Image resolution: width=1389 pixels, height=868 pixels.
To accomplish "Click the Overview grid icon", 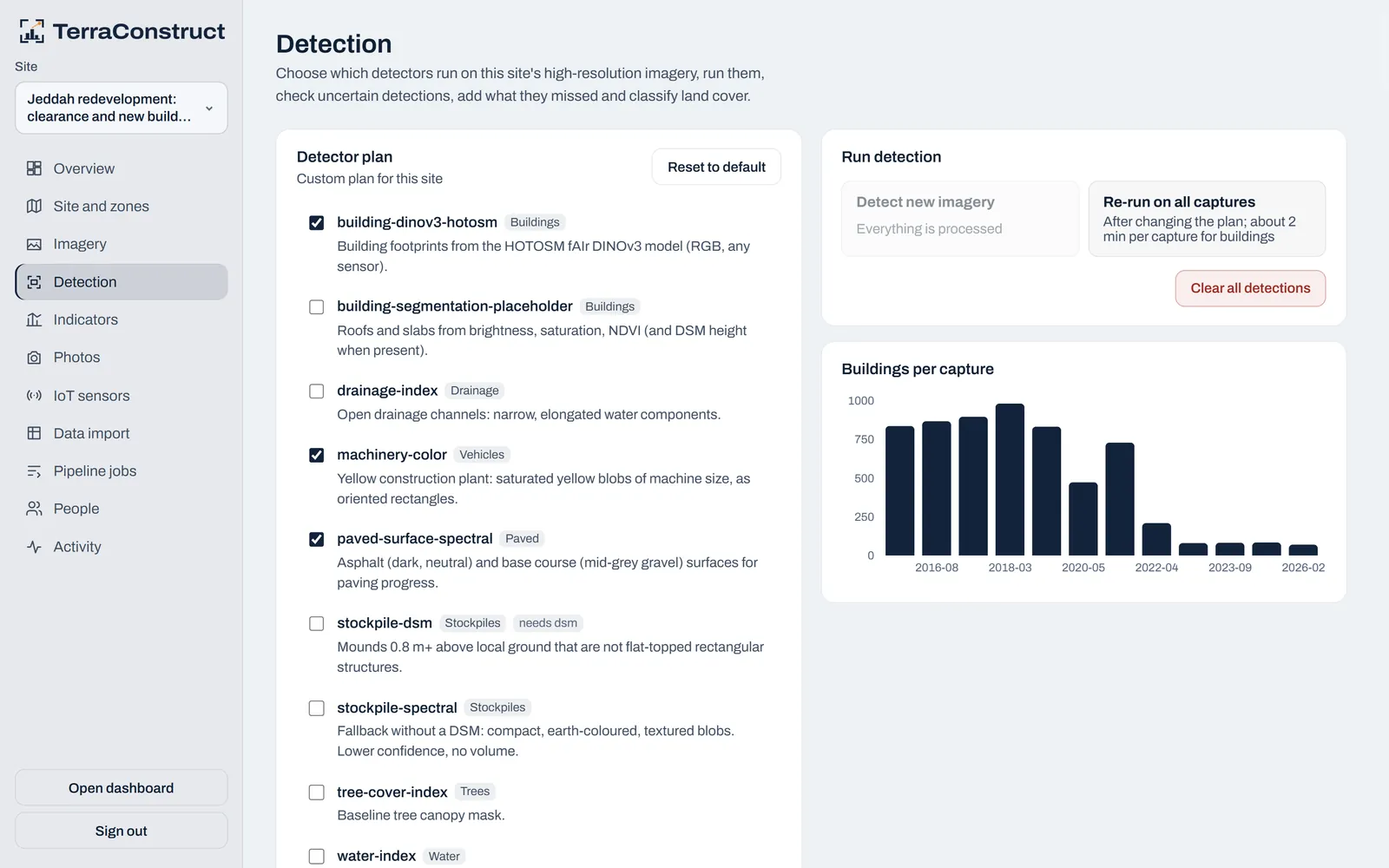I will tap(34, 168).
